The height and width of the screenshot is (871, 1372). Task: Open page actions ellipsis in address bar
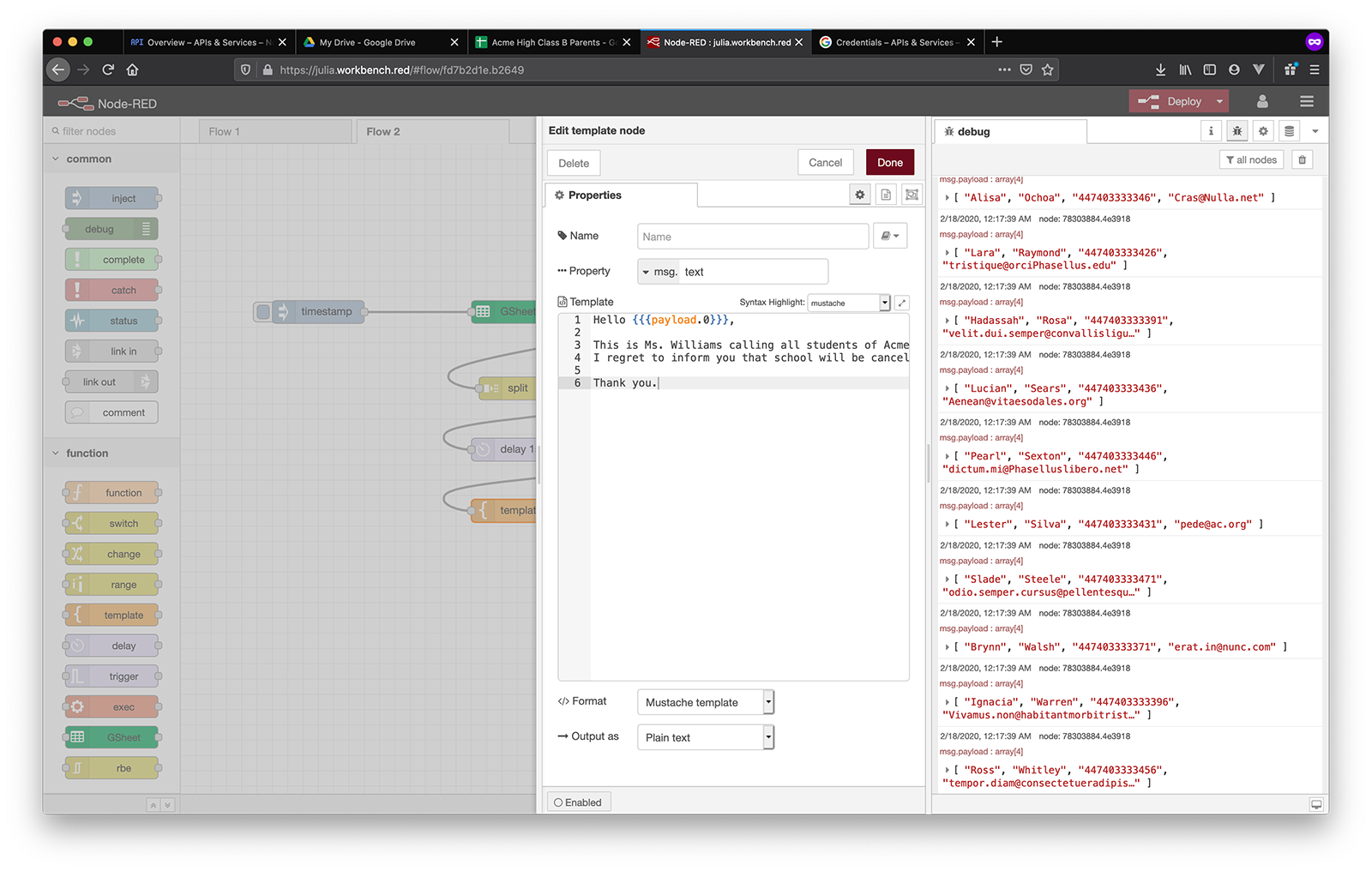click(1004, 69)
